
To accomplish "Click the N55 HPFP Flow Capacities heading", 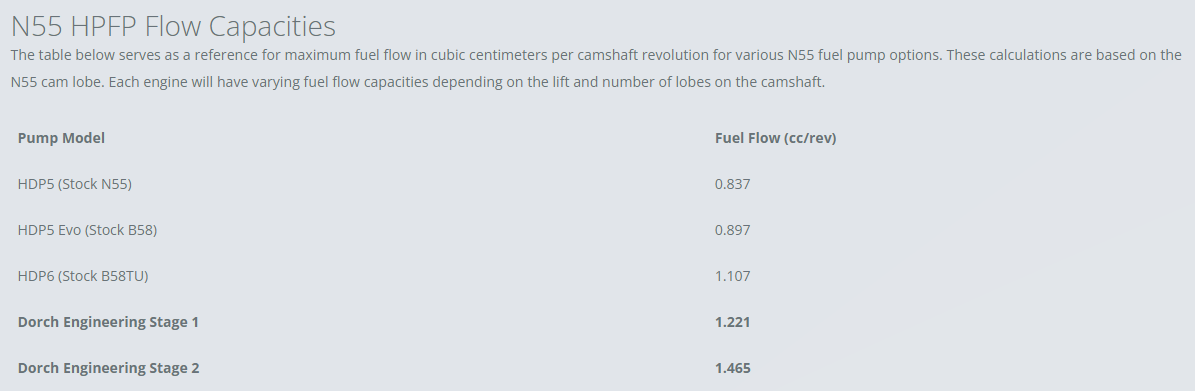I will point(173,26).
